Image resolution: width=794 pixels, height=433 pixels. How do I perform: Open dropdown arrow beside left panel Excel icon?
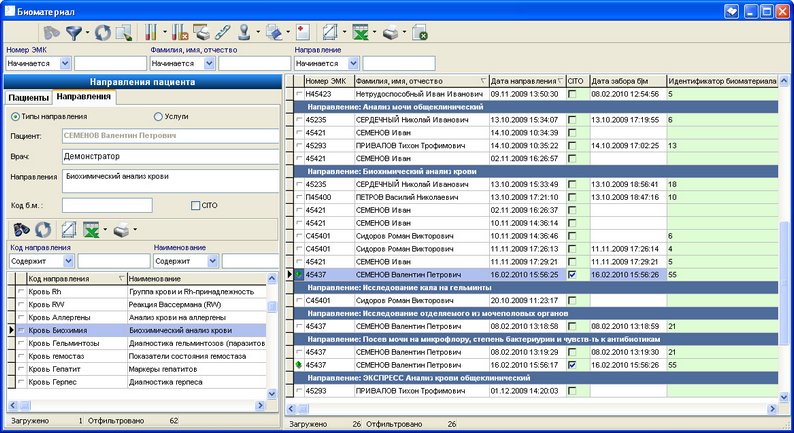tap(105, 230)
